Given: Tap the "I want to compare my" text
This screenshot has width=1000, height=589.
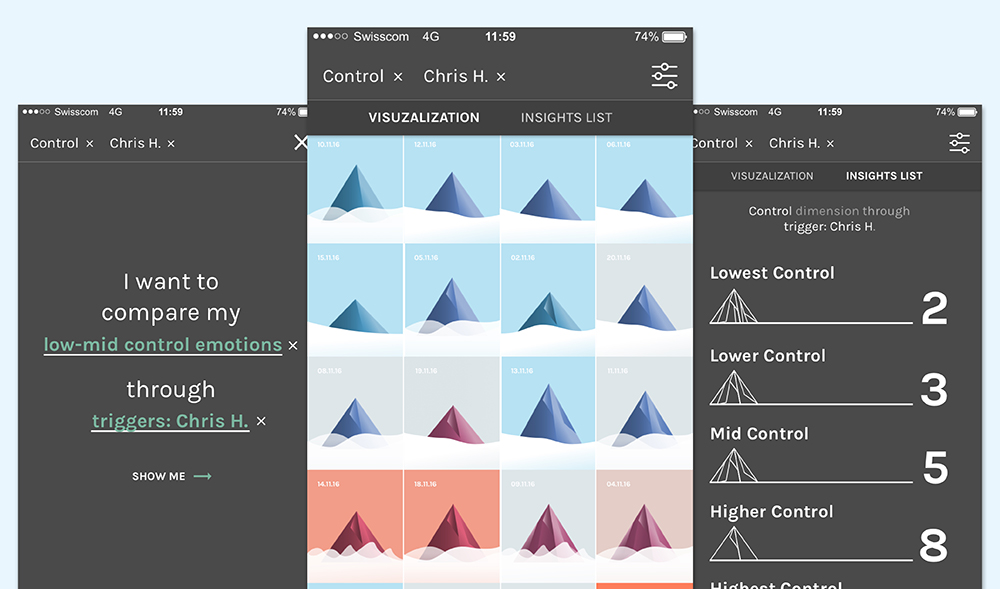Looking at the screenshot, I should (171, 297).
